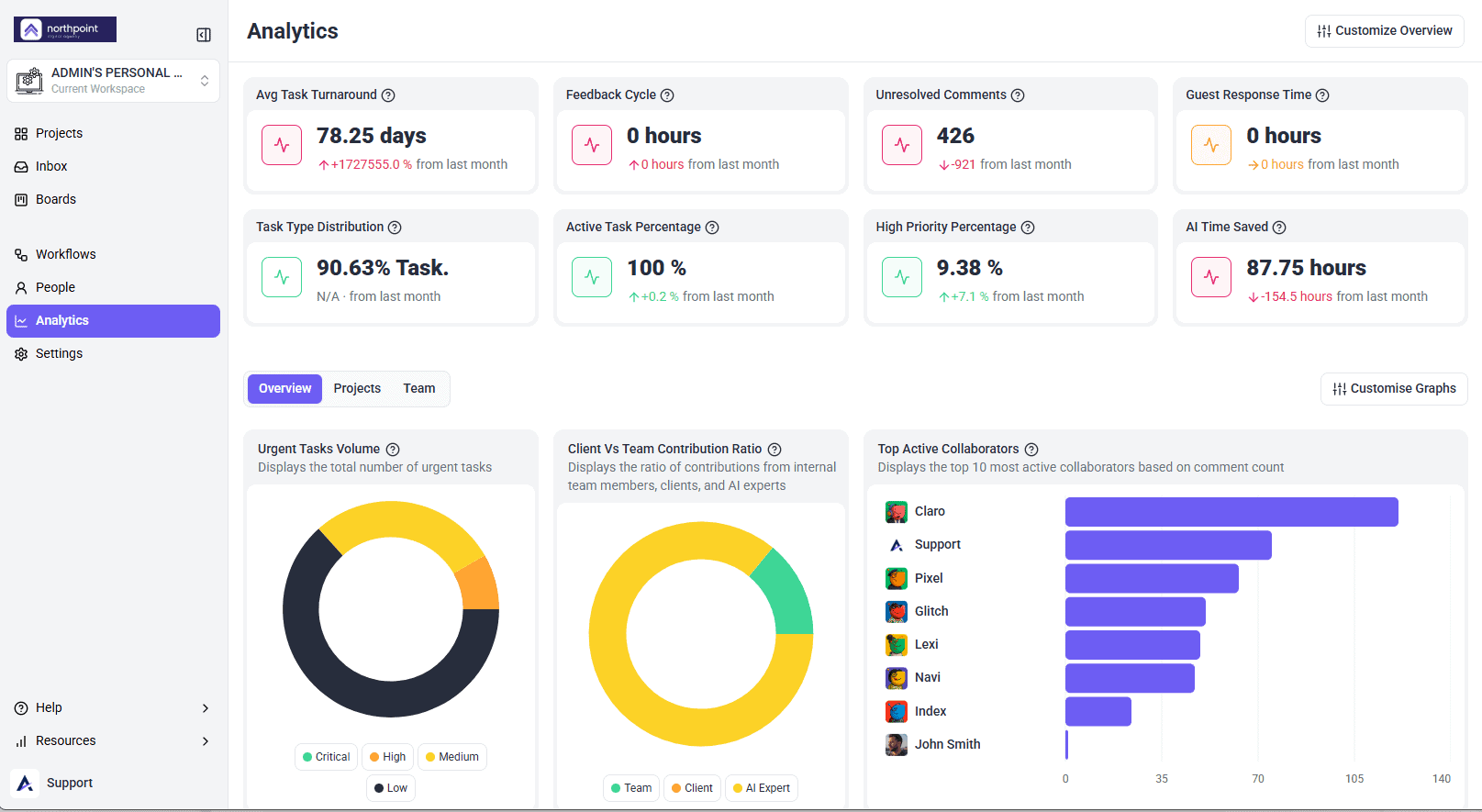Image resolution: width=1482 pixels, height=812 pixels.
Task: Expand the Resources menu
Action: [113, 741]
